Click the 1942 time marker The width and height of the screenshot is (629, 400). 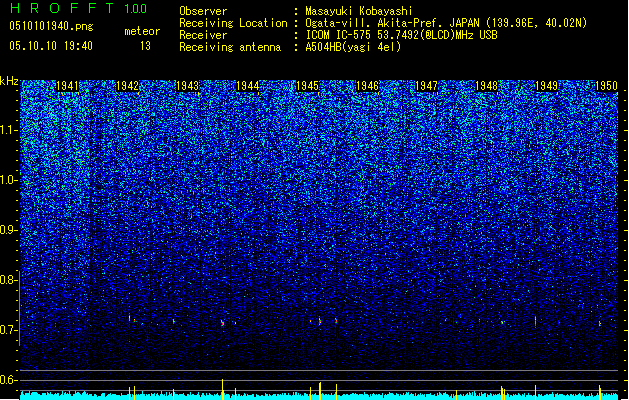(x=127, y=86)
